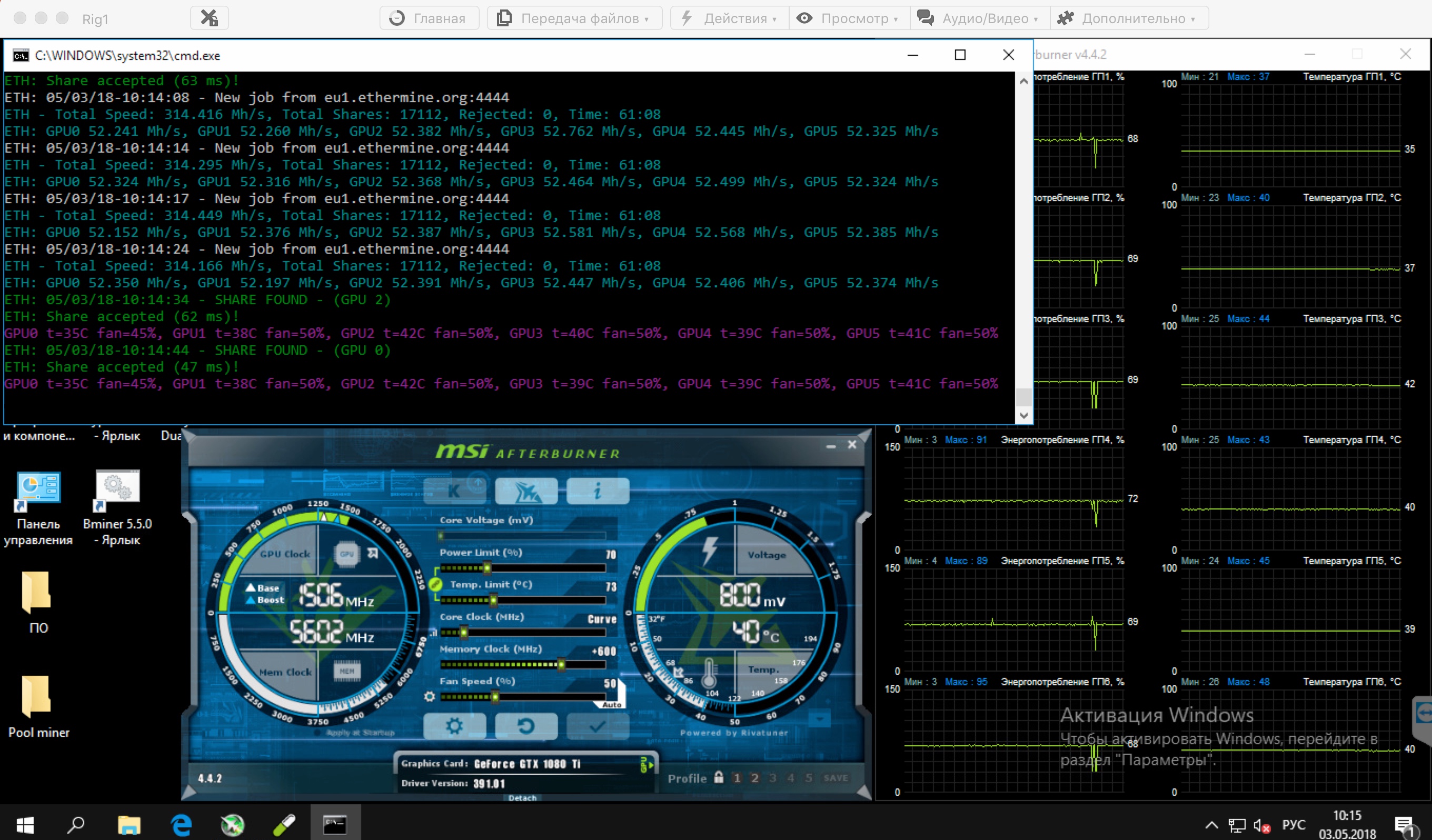Click the Core Clock slider handle
The height and width of the screenshot is (840, 1432).
pos(464,632)
